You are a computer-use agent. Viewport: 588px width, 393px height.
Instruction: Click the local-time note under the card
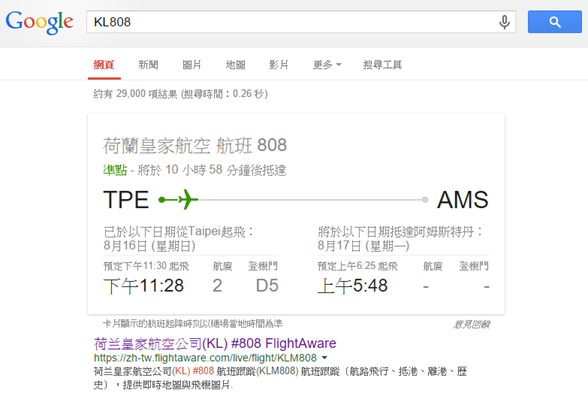click(193, 324)
